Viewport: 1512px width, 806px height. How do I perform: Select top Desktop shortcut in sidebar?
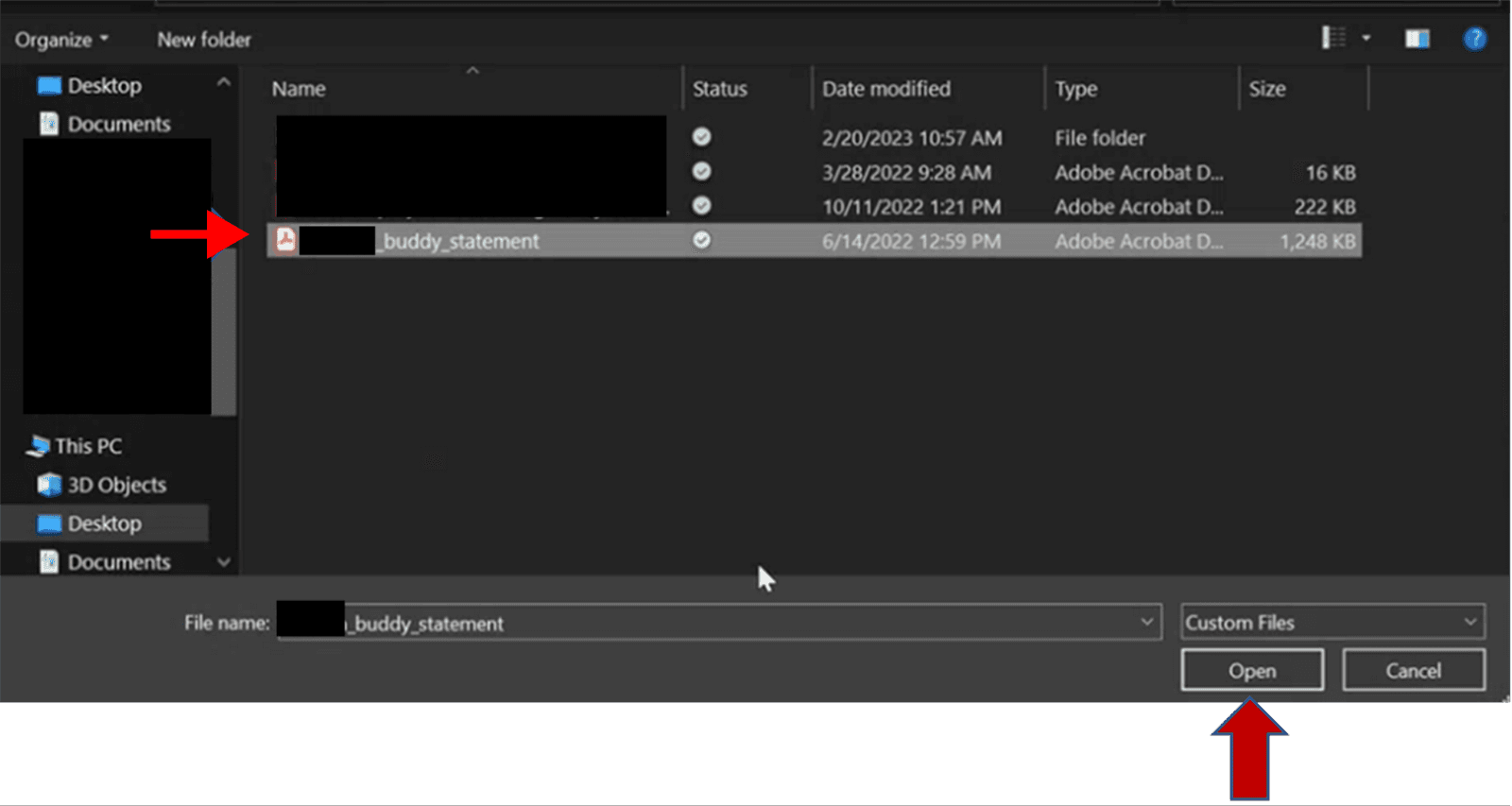point(104,86)
